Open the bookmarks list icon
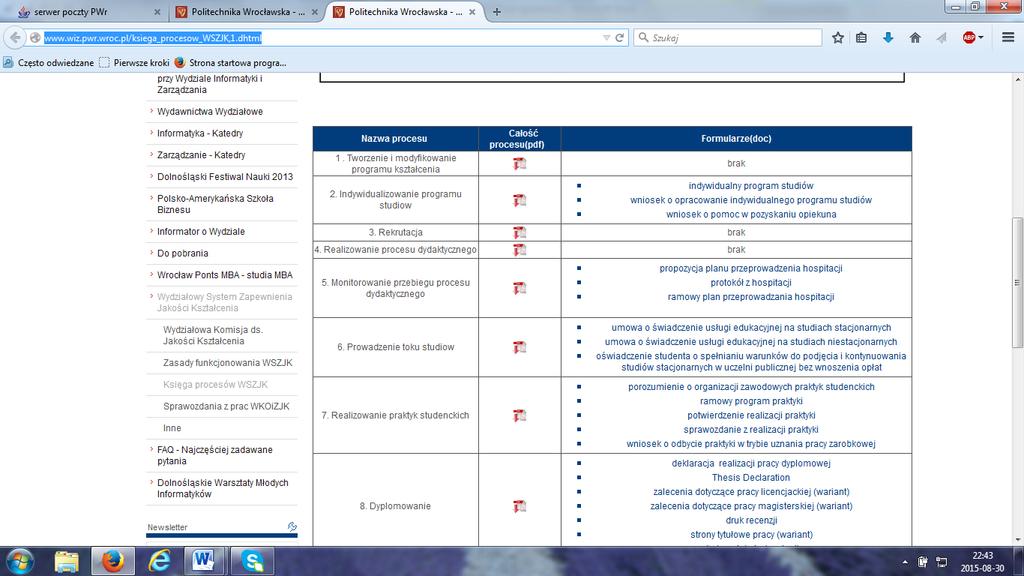 click(861, 38)
